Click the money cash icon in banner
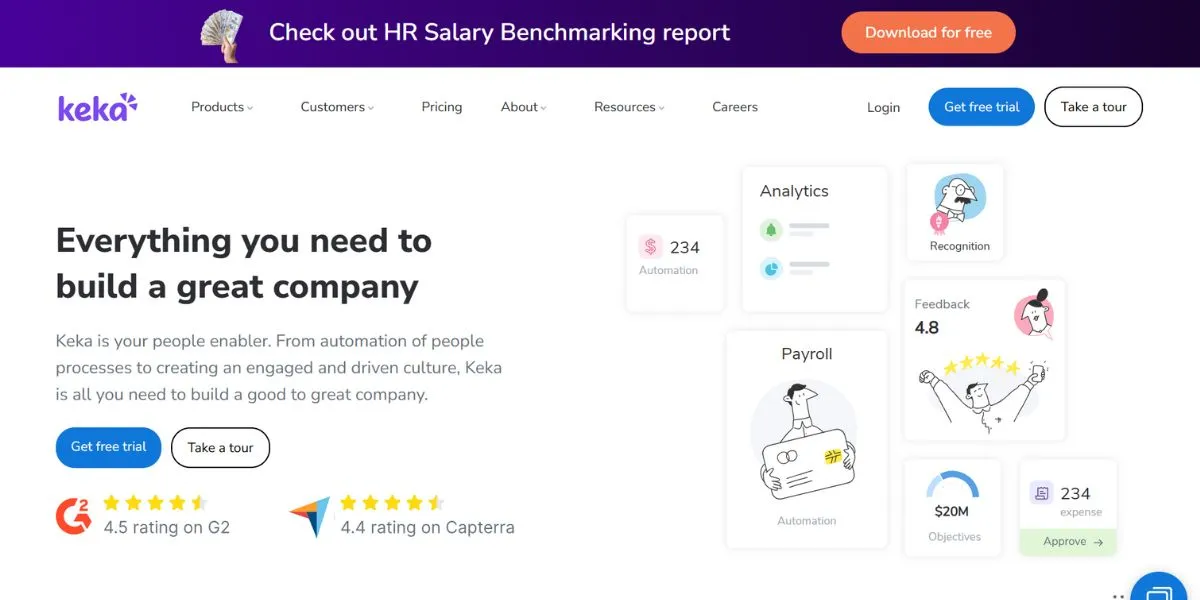 (x=226, y=33)
